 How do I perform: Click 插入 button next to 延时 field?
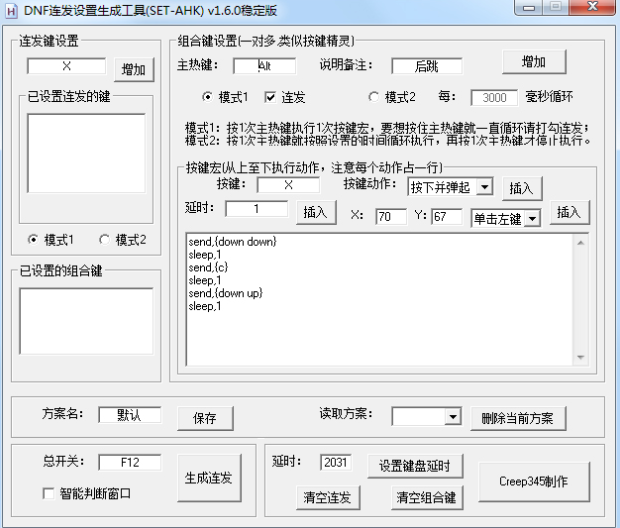(316, 212)
